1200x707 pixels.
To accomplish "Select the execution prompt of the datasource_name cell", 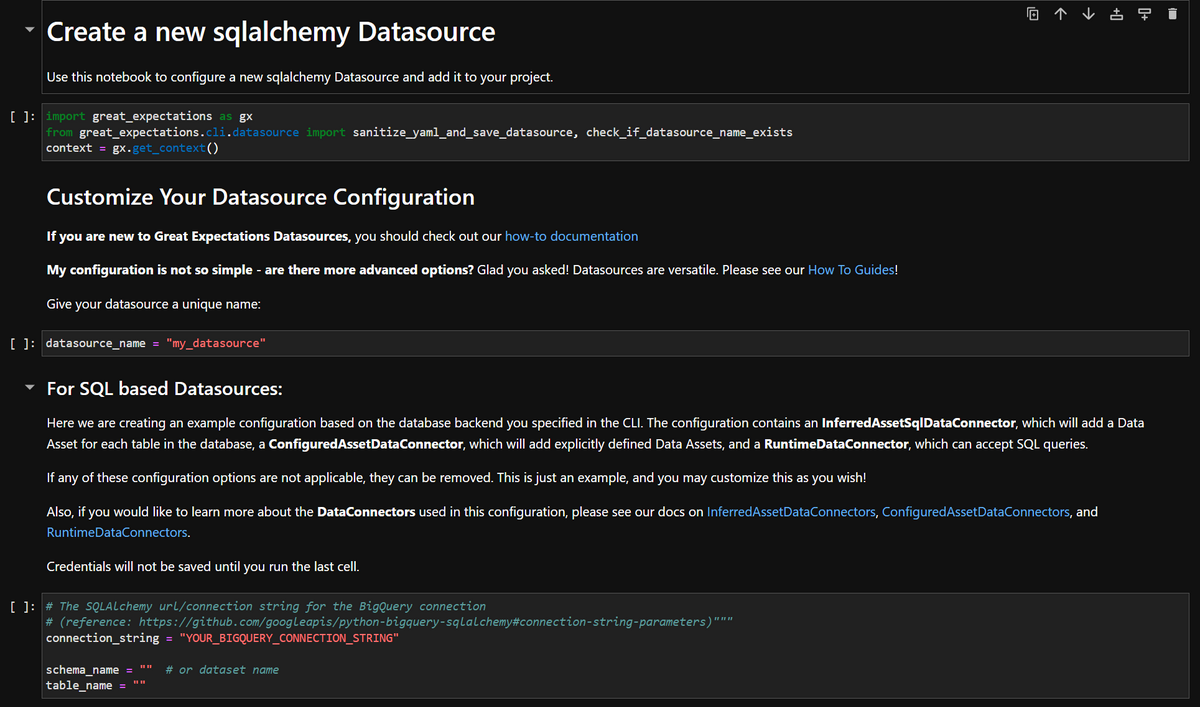I will 22,343.
